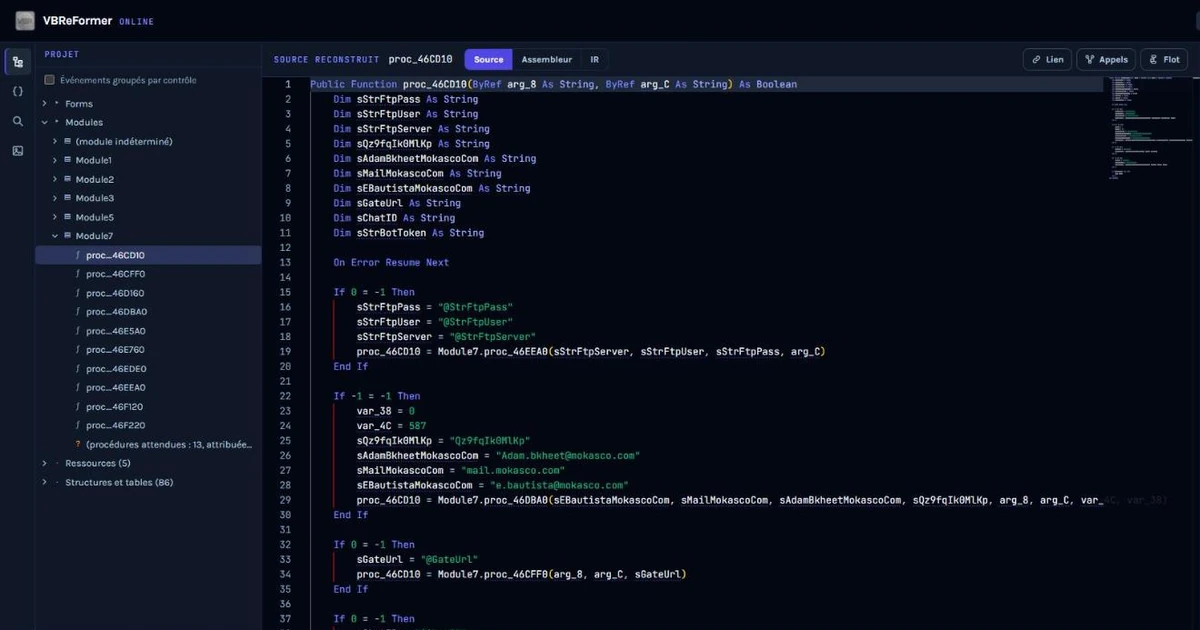Collapse the Module7 node

pos(55,236)
